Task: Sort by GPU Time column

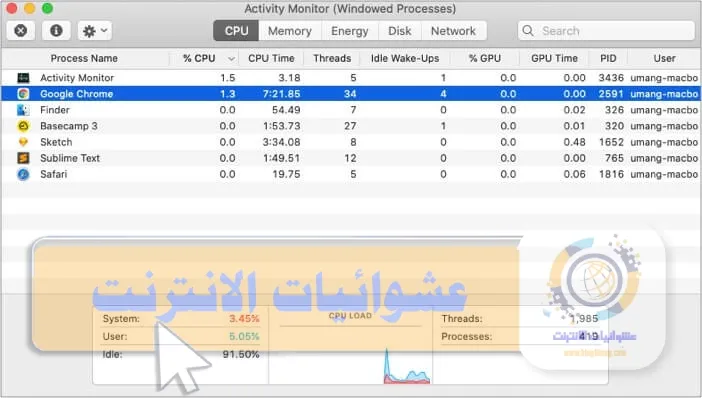Action: [x=554, y=58]
